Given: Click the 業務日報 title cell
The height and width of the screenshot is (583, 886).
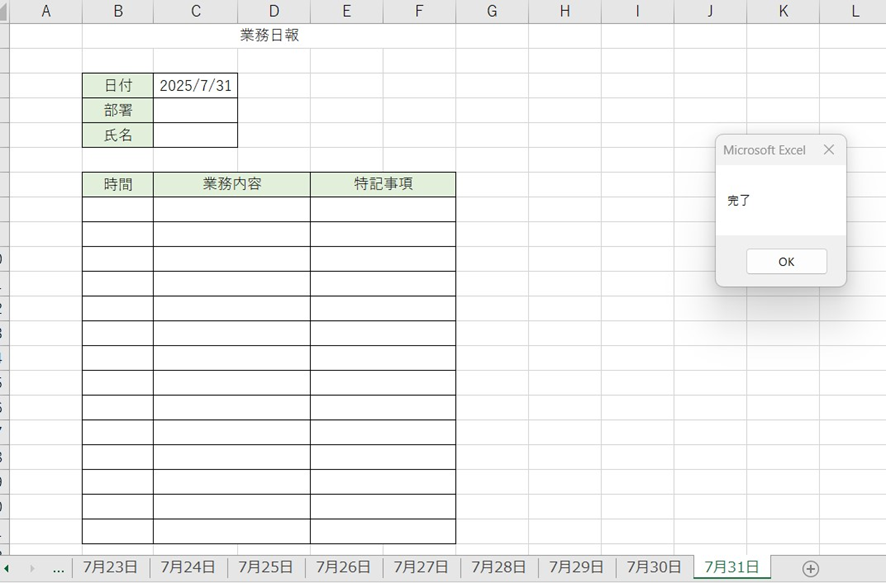Looking at the screenshot, I should 269,36.
